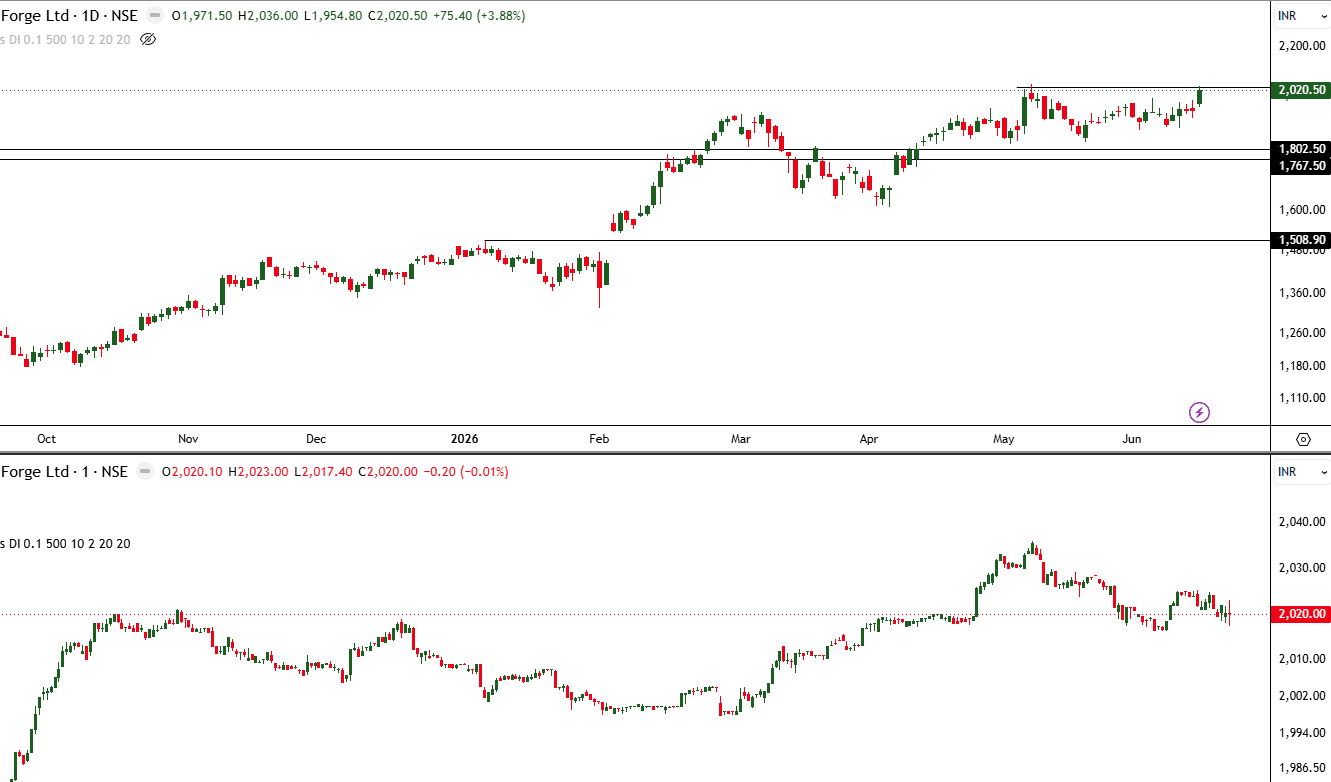Select the 1,767.50 horizontal line price label
The height and width of the screenshot is (782, 1331).
[1302, 166]
